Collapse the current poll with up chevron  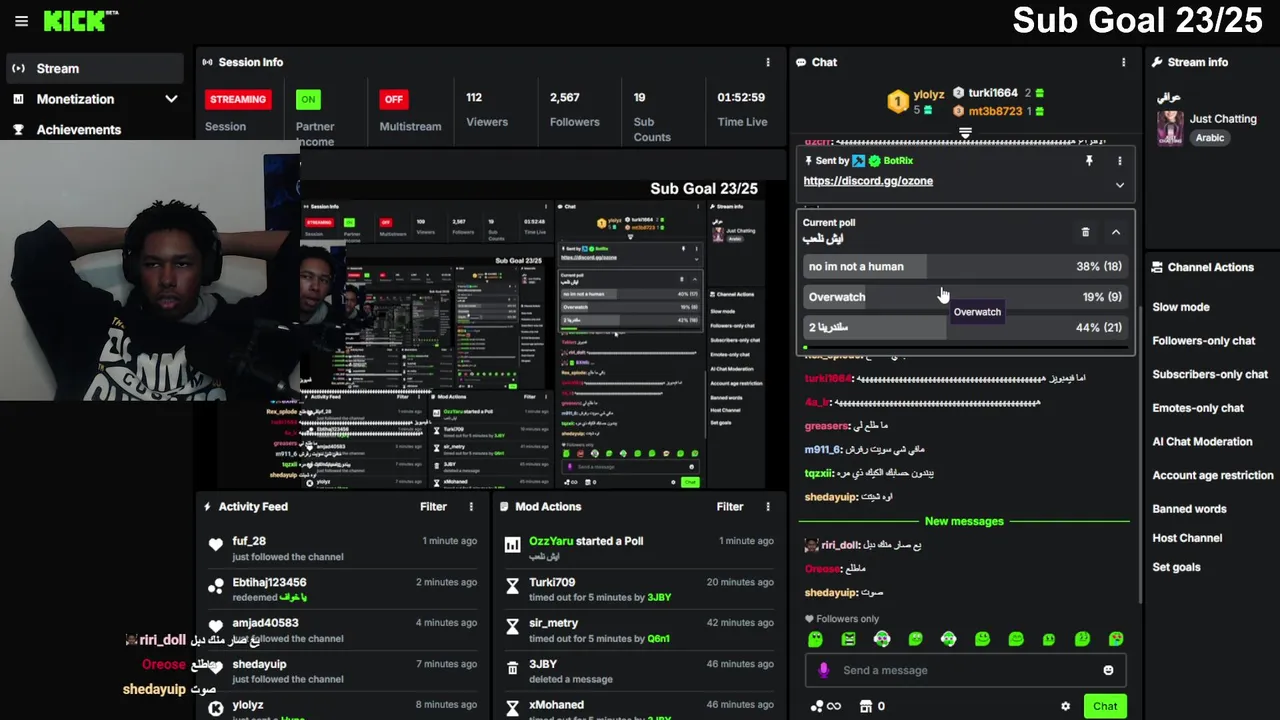pos(1116,232)
